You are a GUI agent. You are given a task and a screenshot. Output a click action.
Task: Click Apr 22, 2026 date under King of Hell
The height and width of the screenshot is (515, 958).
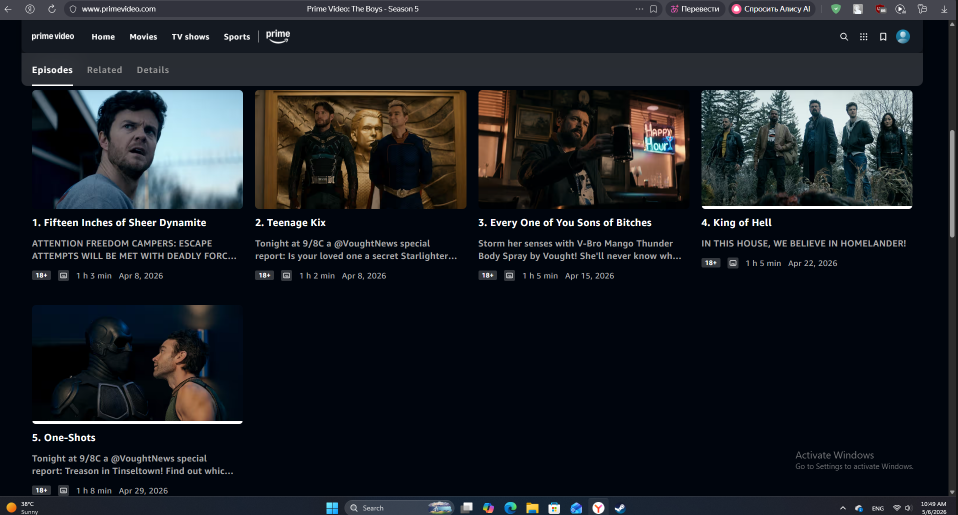(813, 263)
